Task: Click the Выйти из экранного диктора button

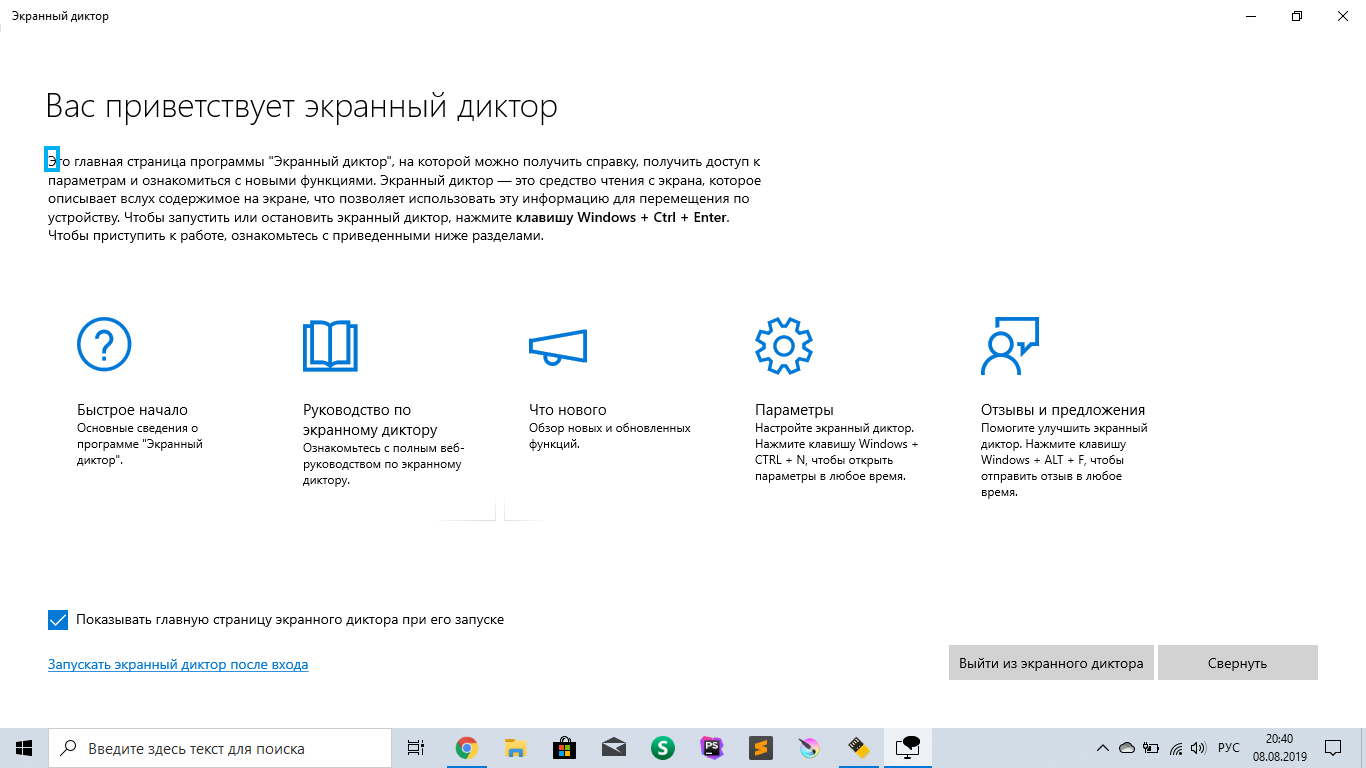Action: (x=1051, y=663)
